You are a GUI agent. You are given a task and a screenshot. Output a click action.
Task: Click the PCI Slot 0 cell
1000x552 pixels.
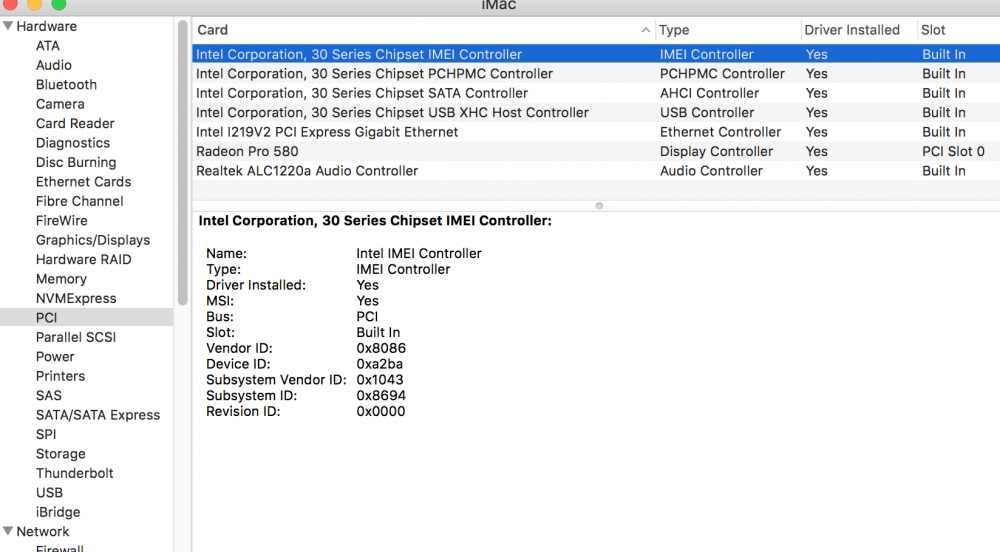(953, 152)
